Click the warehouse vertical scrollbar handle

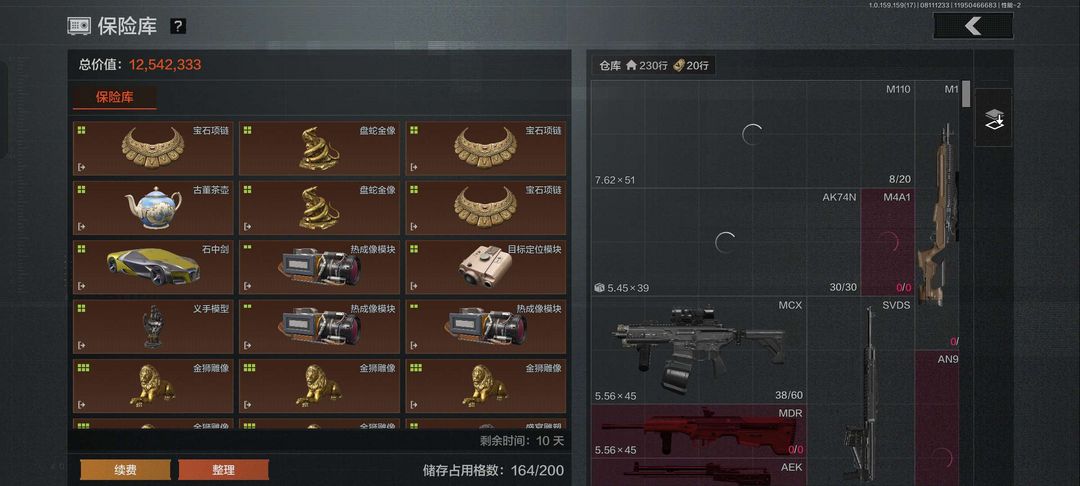966,94
